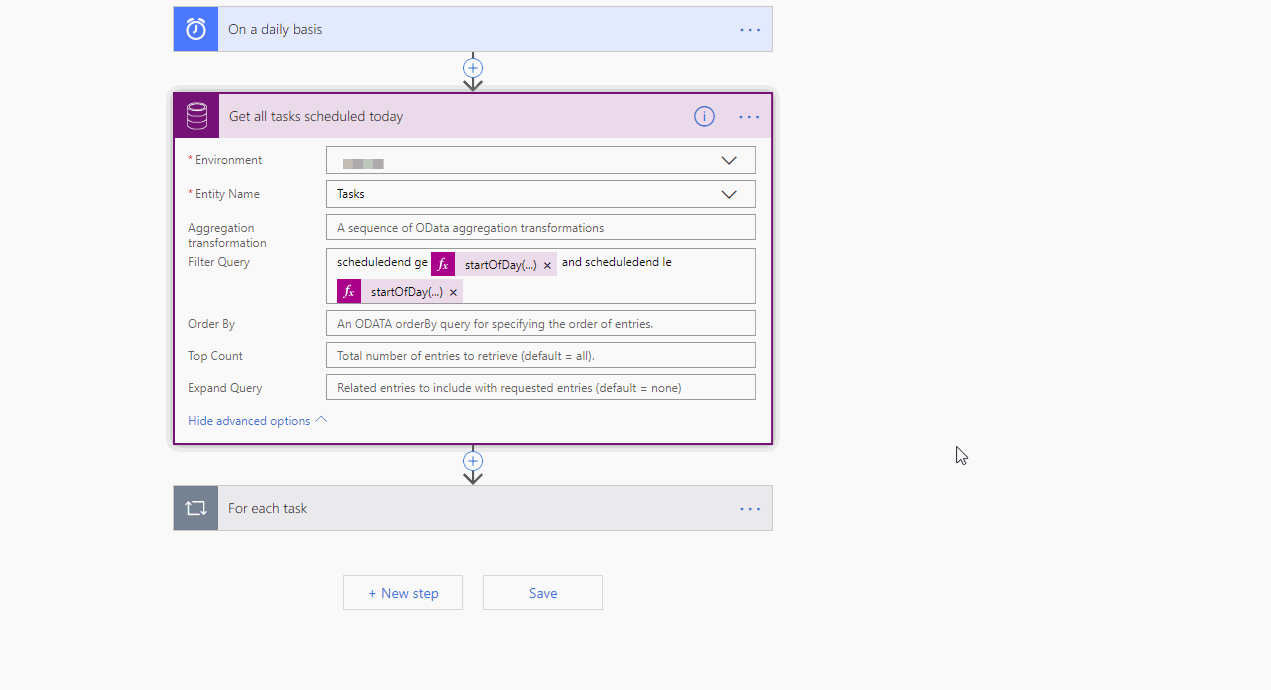
Task: Click the recurrence clock icon on the daily trigger
Action: (x=195, y=28)
